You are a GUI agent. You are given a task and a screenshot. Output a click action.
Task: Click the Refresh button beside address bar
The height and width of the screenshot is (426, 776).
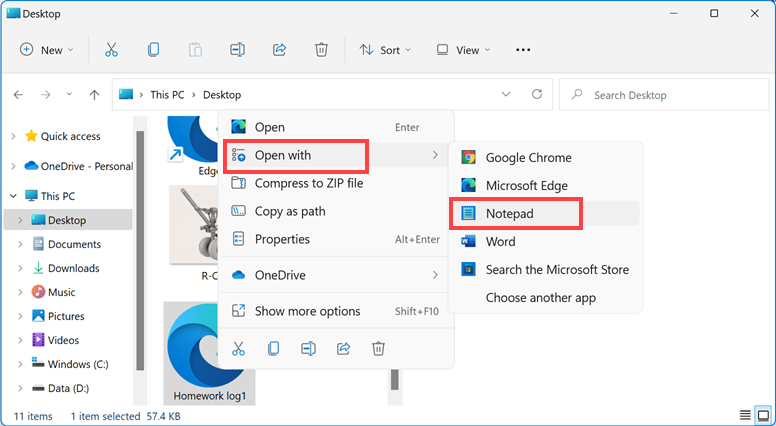pyautogui.click(x=537, y=95)
